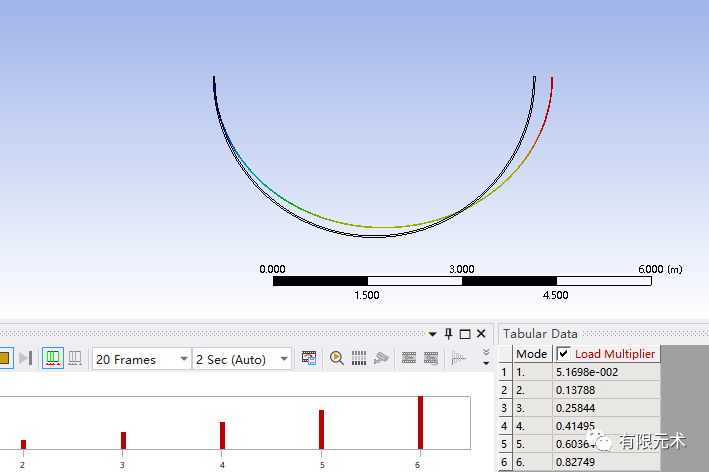Click the zoom-to-fit animation magnifier icon
709x472 pixels.
click(336, 359)
